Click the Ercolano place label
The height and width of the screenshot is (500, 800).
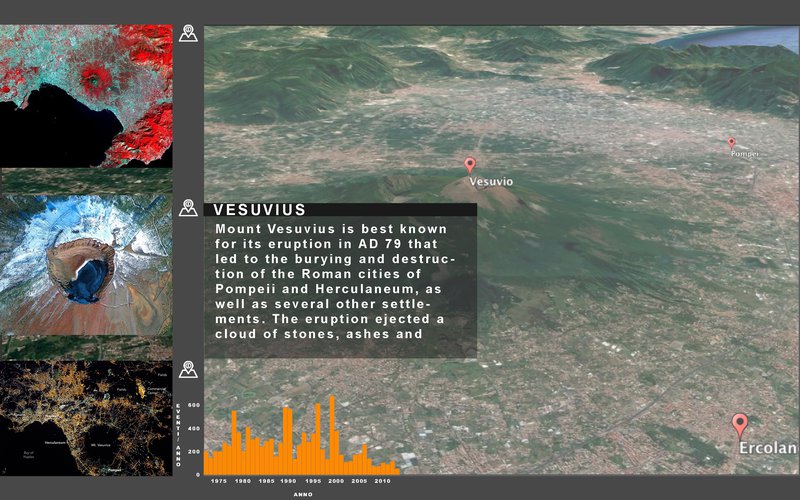[768, 448]
